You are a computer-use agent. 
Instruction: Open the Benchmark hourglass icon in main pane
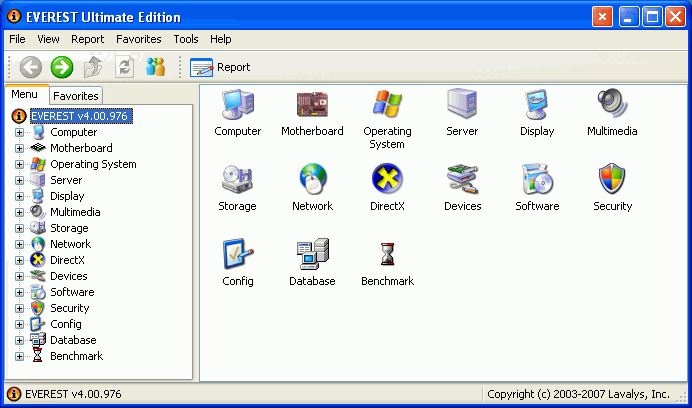point(387,254)
